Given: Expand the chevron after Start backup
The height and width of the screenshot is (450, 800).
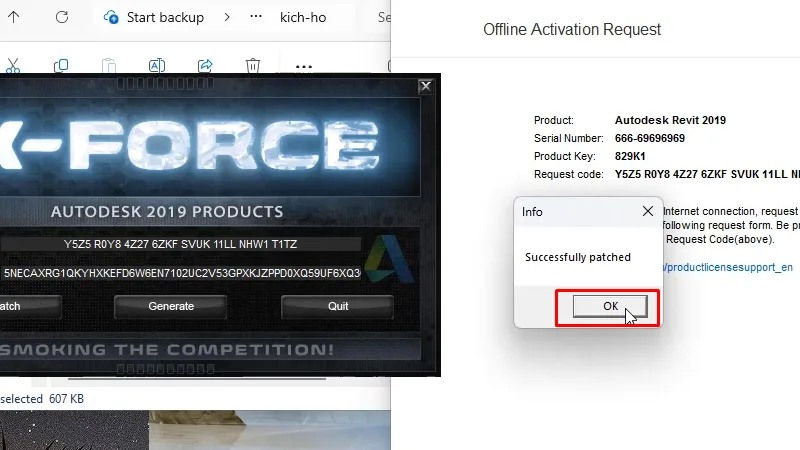Looking at the screenshot, I should pyautogui.click(x=227, y=17).
